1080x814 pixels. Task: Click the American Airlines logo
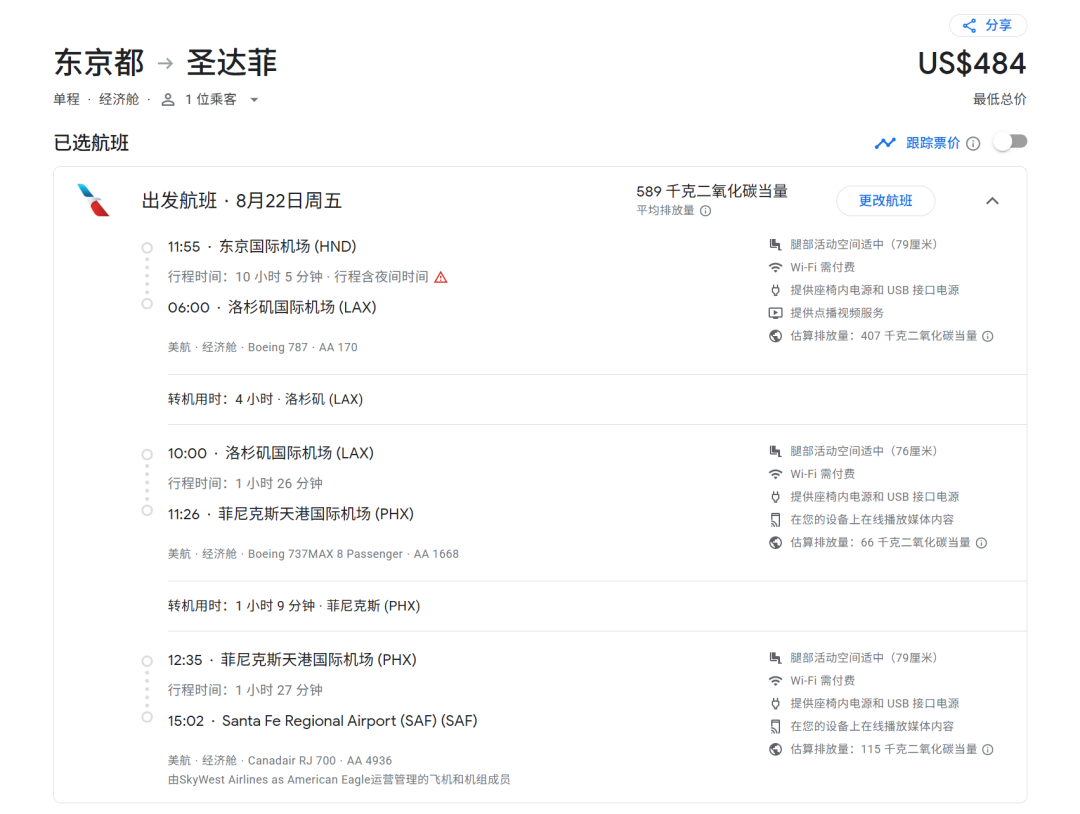[93, 201]
